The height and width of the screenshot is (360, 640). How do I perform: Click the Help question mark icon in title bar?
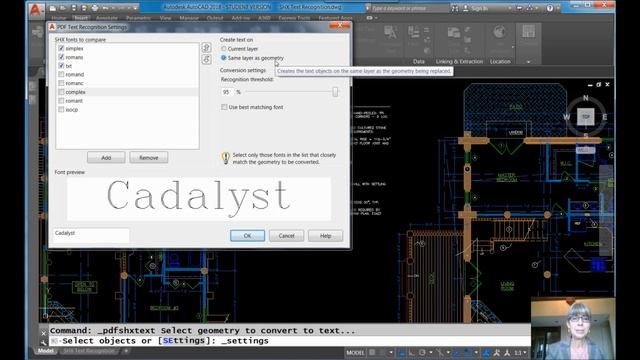pyautogui.click(x=550, y=8)
